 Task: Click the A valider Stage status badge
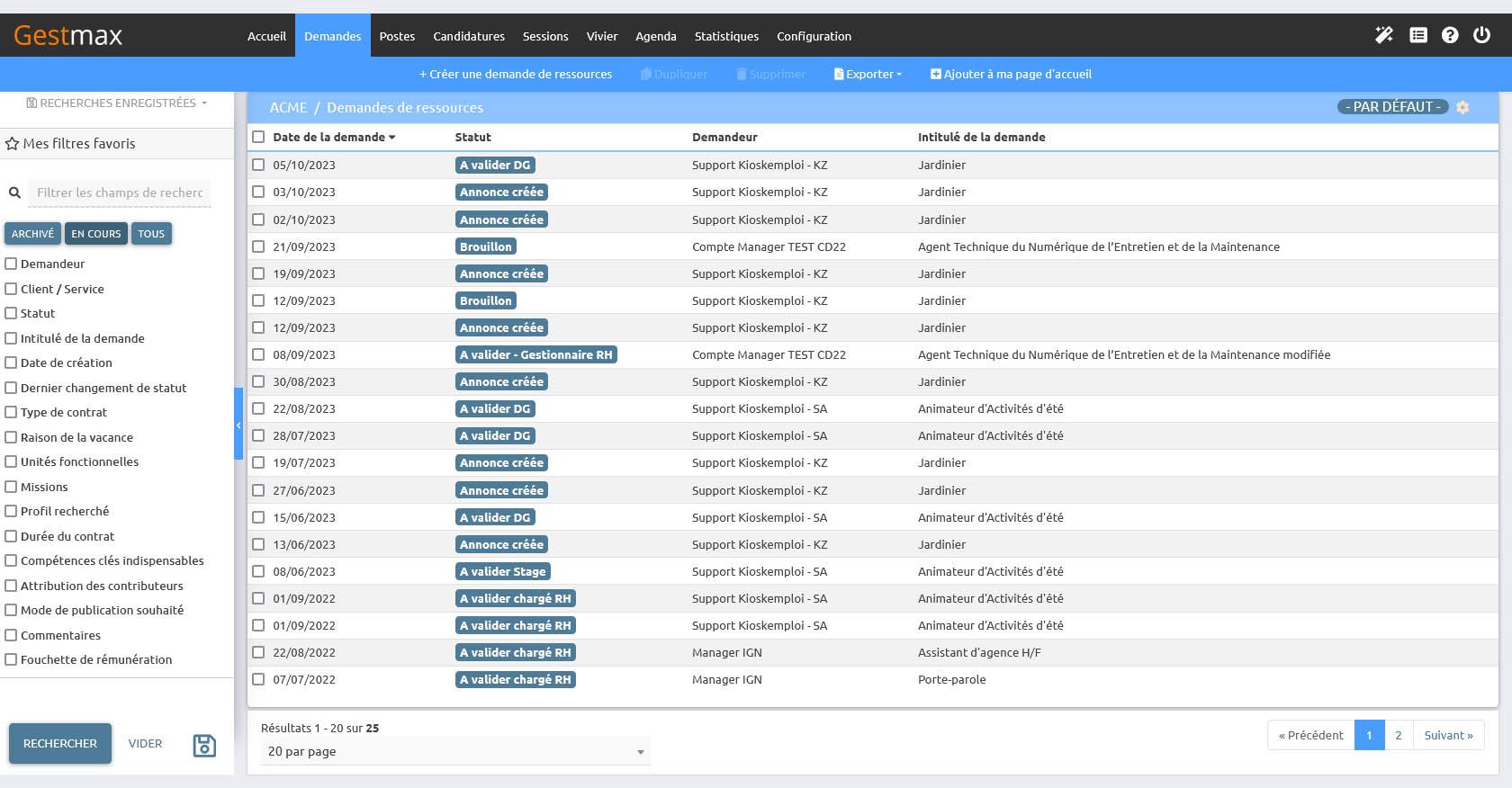coord(502,571)
